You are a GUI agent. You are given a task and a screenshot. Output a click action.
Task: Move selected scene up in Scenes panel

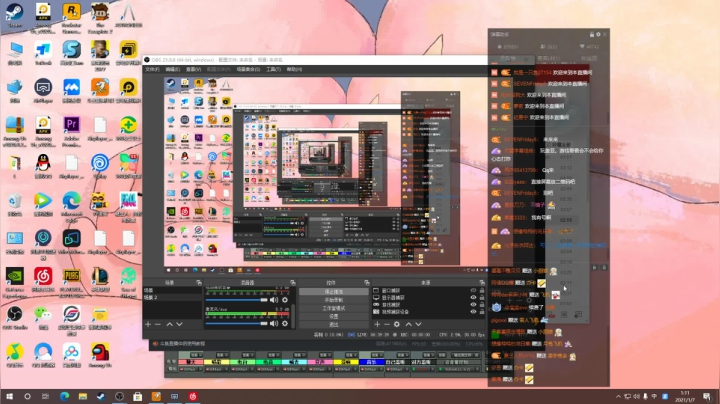coord(169,324)
